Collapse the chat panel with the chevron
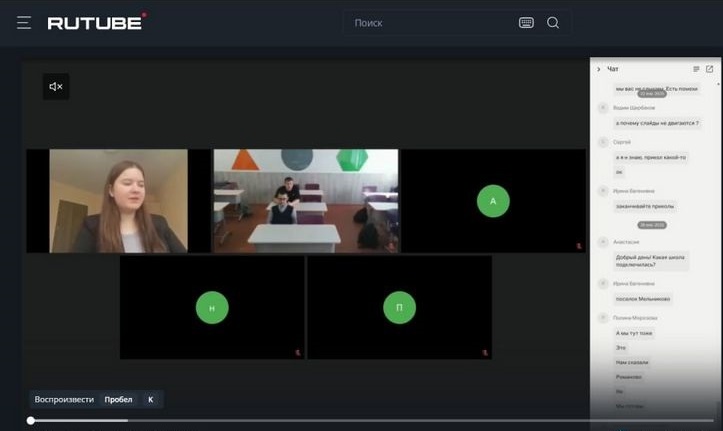This screenshot has height=431, width=723. tap(599, 69)
